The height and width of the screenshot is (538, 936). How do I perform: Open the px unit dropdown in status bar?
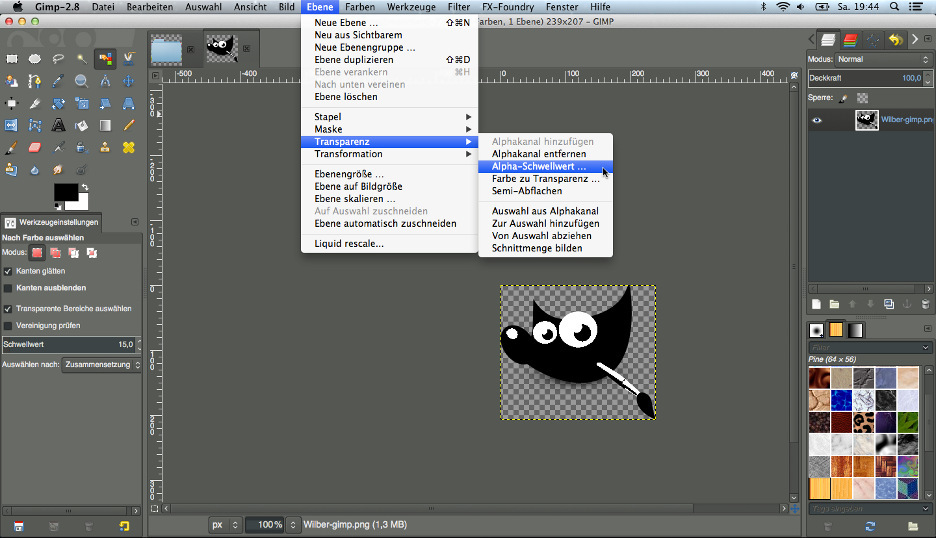tap(225, 525)
